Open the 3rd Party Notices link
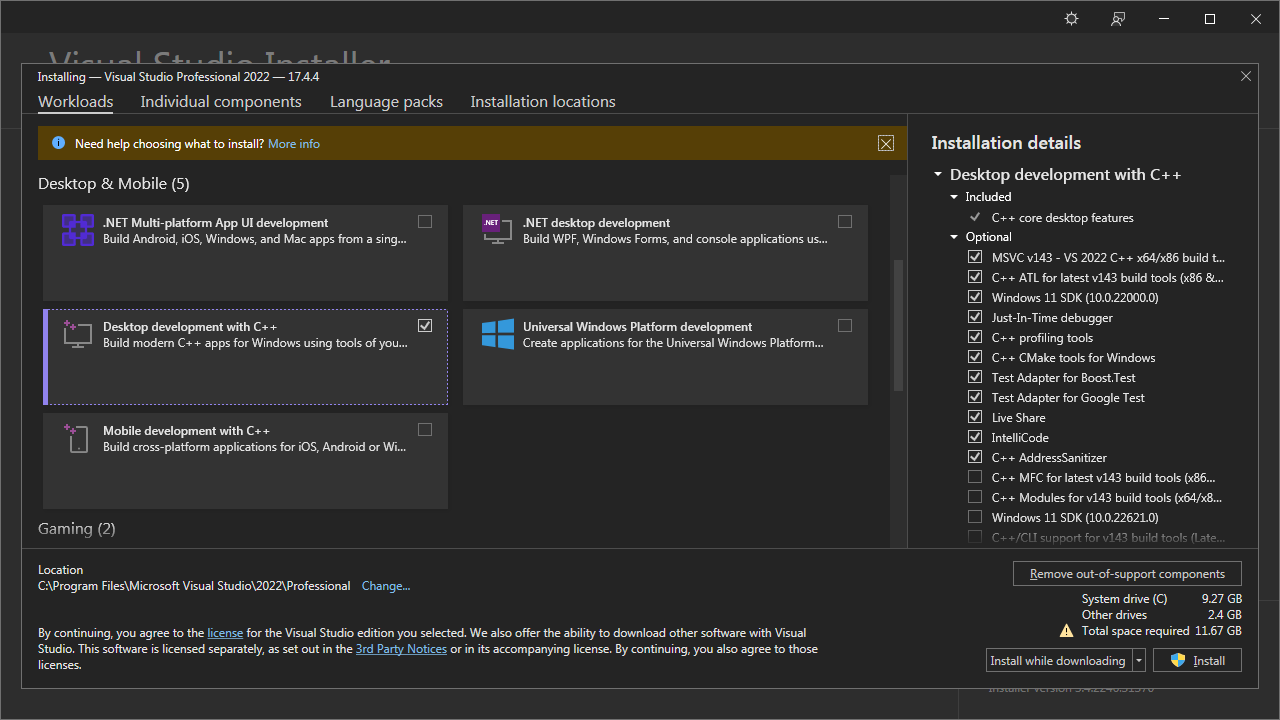This screenshot has height=720, width=1280. [401, 649]
